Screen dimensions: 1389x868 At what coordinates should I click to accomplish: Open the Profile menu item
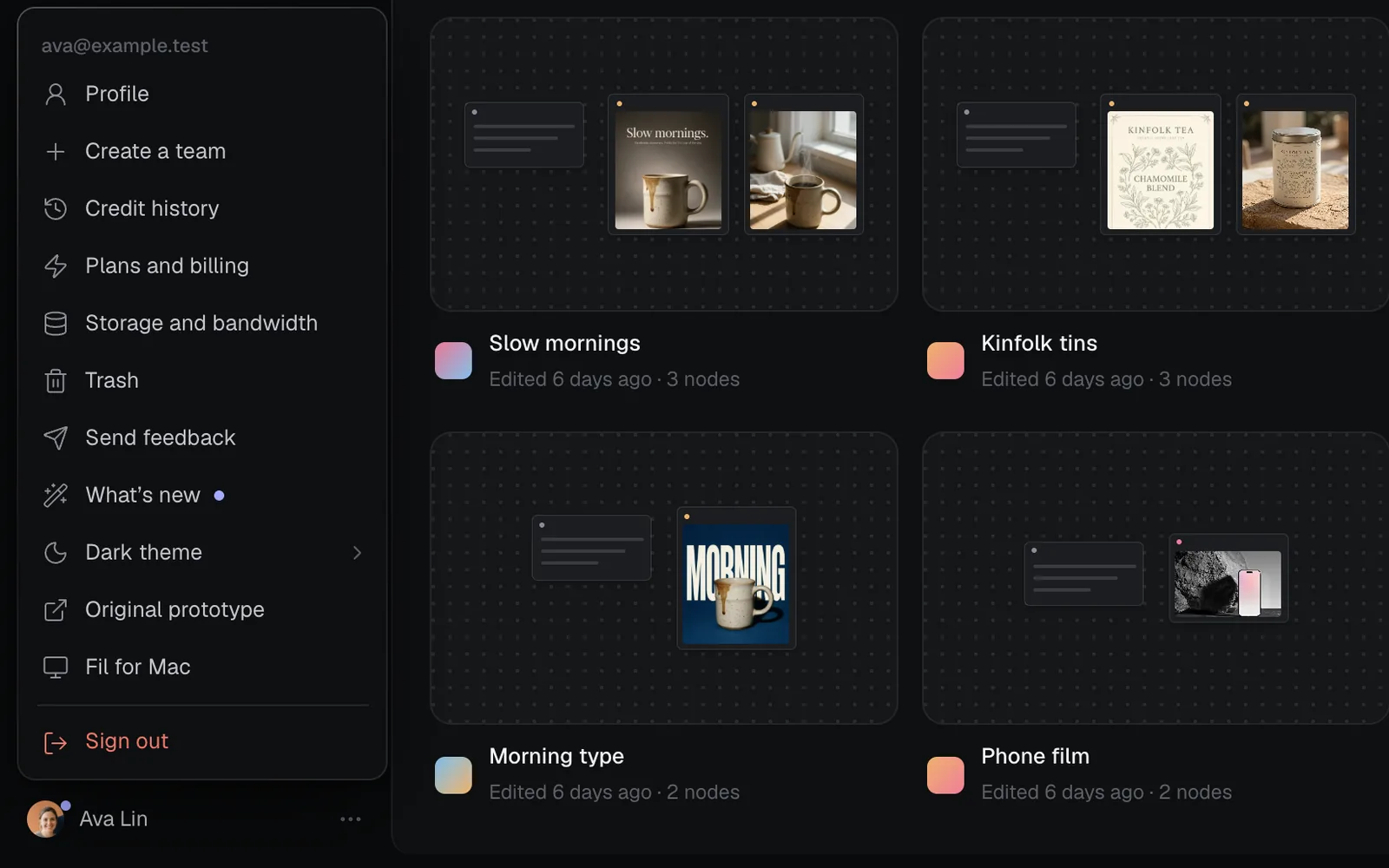click(x=202, y=94)
